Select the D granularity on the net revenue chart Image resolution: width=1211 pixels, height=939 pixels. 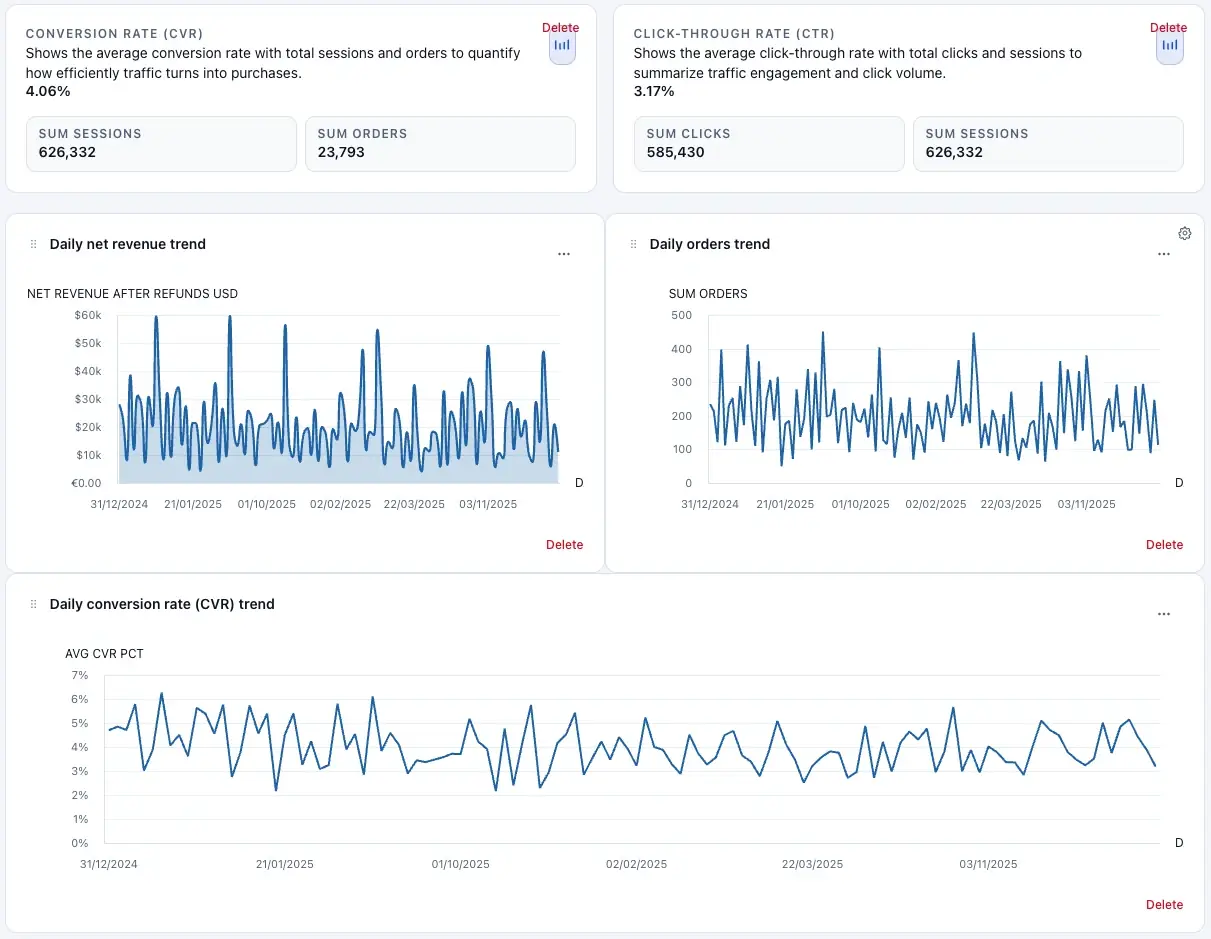click(x=578, y=482)
